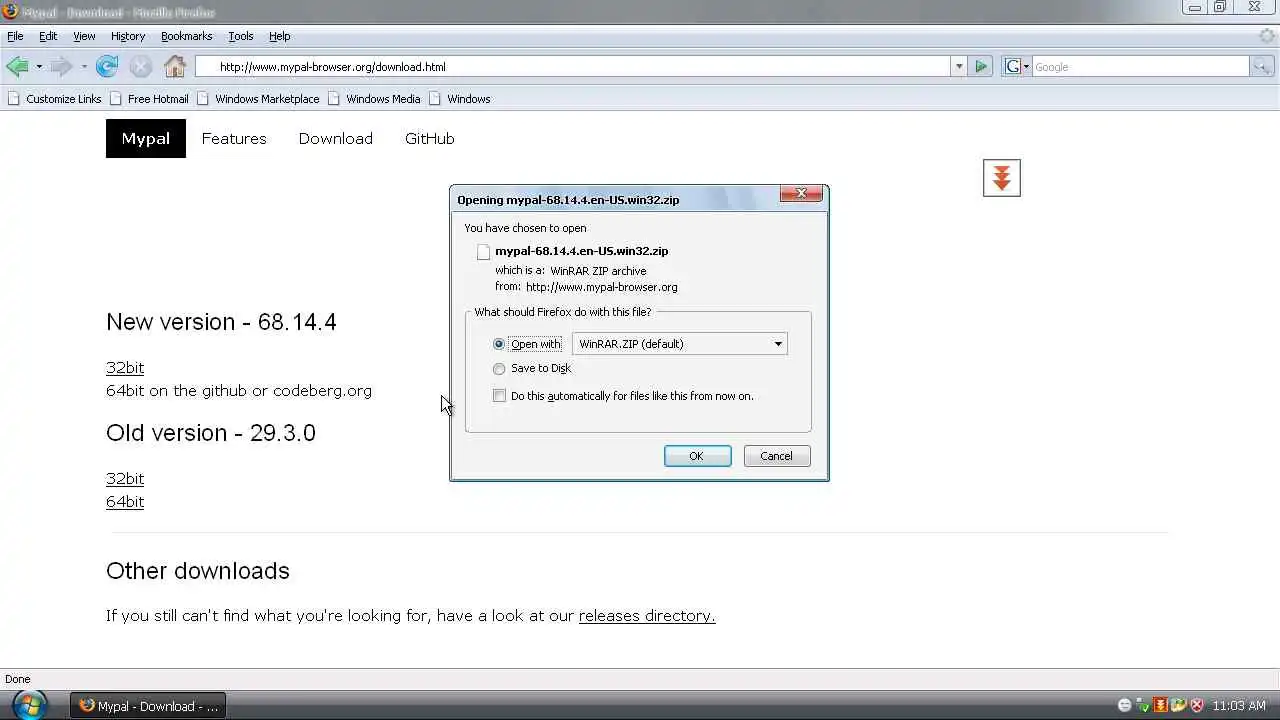
Task: Select the Open with radio option
Action: pyautogui.click(x=499, y=344)
